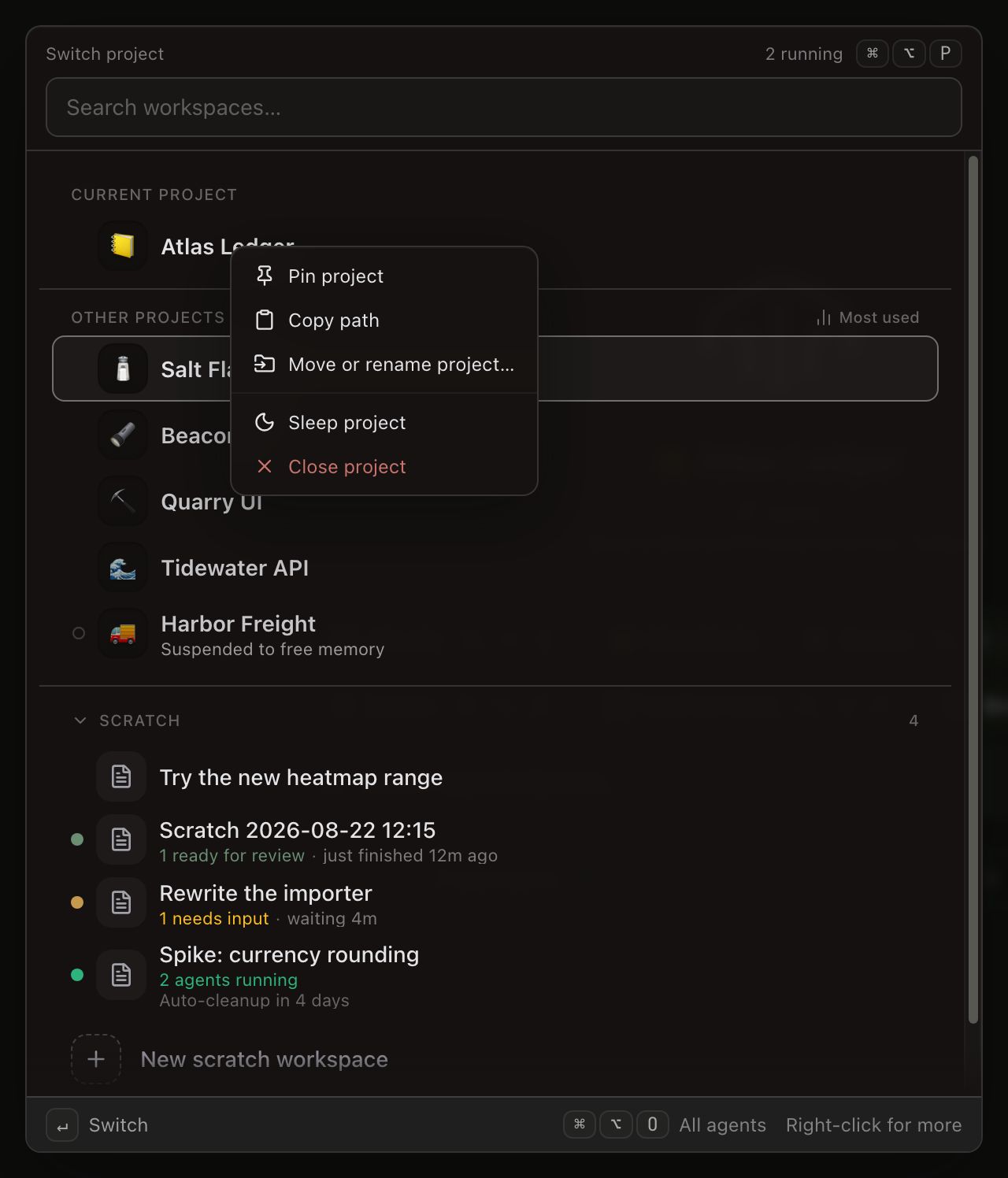Select Sleep project menu entry
This screenshot has height=1178, width=1008.
(x=384, y=423)
